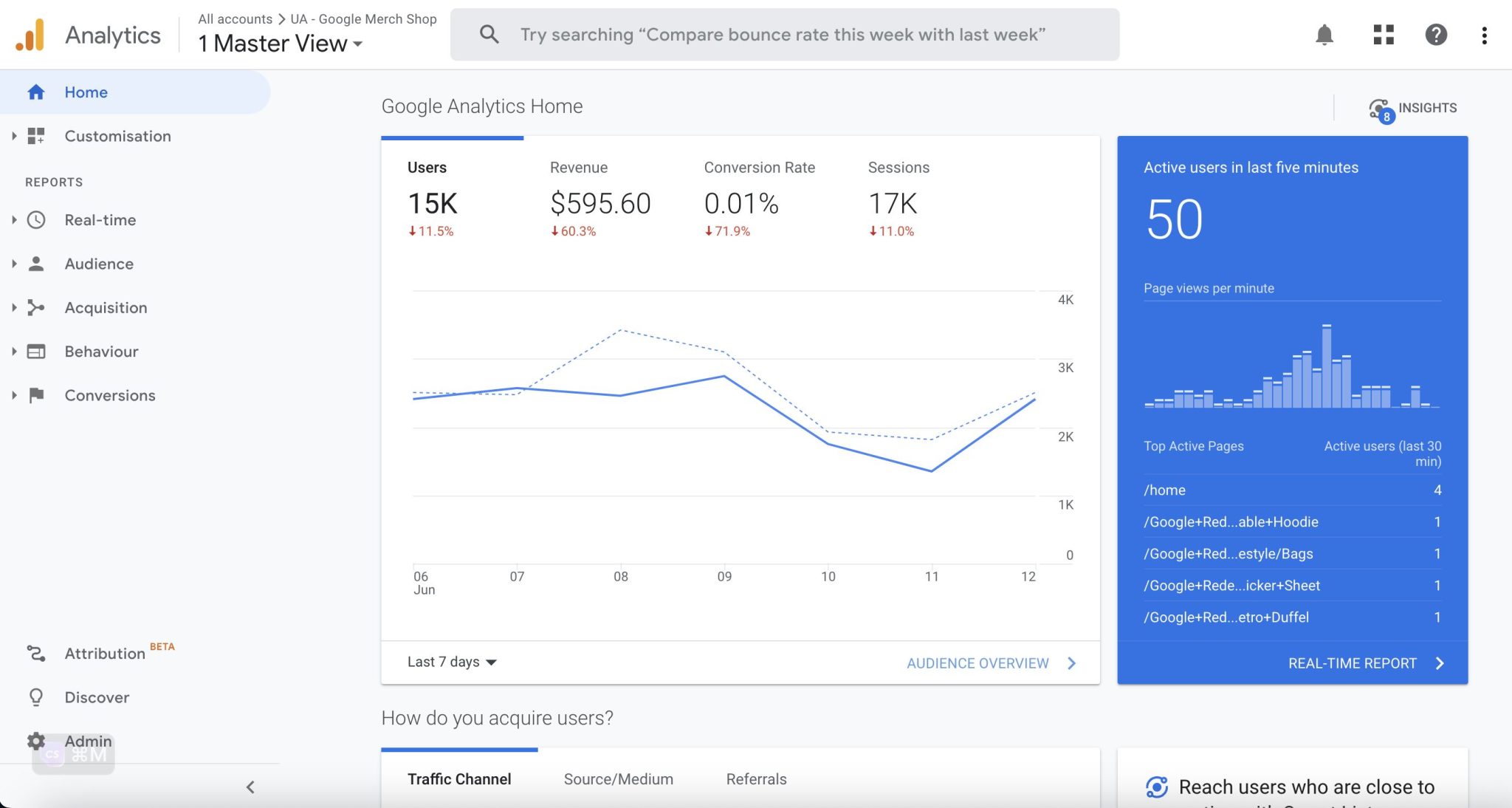Click the Audience Overview arrow chevron
The height and width of the screenshot is (808, 1512).
(x=1072, y=663)
